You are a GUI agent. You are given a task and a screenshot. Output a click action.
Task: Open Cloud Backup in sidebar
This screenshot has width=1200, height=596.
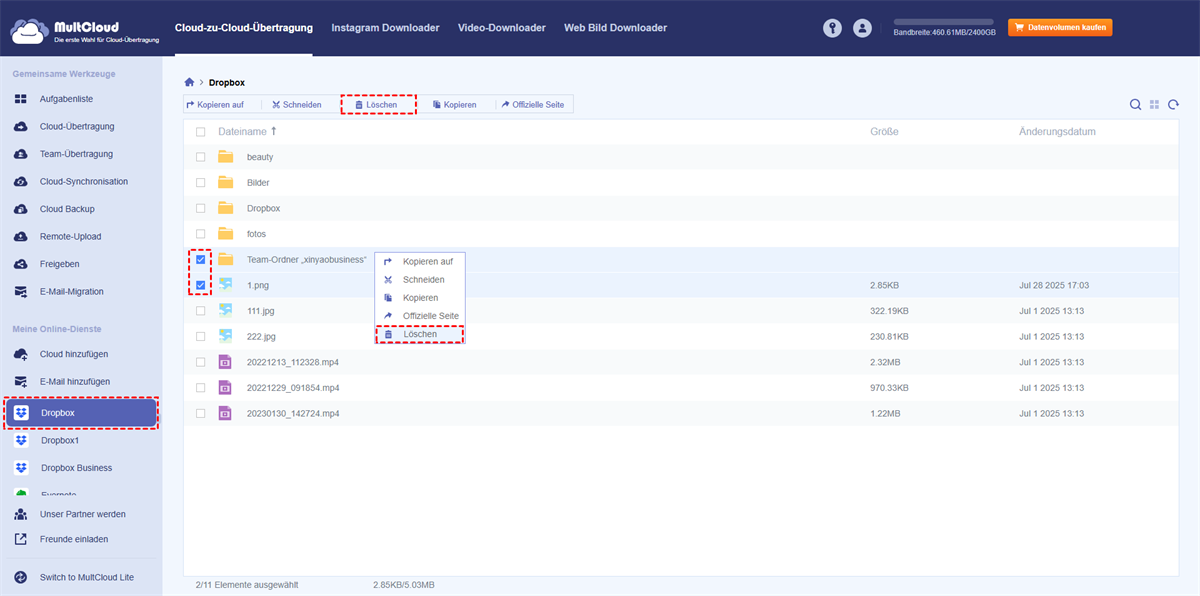67,209
